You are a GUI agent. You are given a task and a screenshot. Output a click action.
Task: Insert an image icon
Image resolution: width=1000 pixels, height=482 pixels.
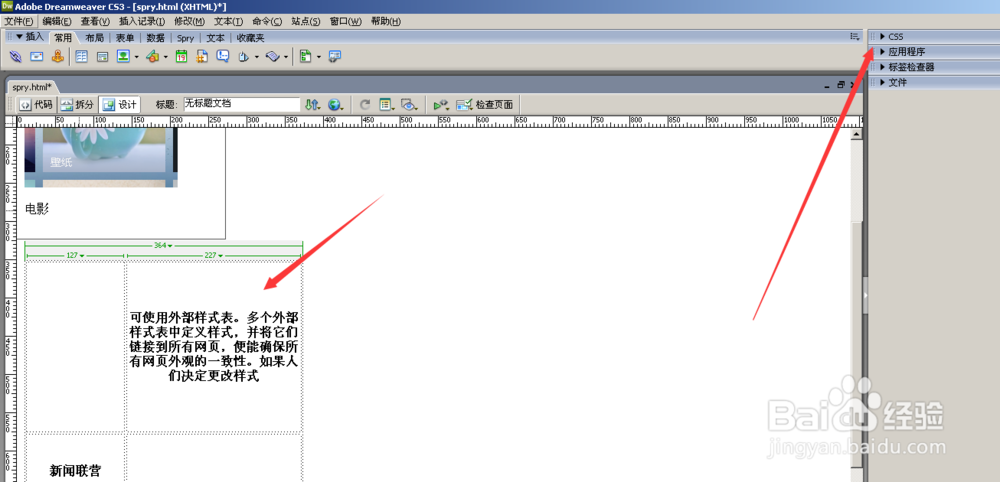click(x=123, y=57)
